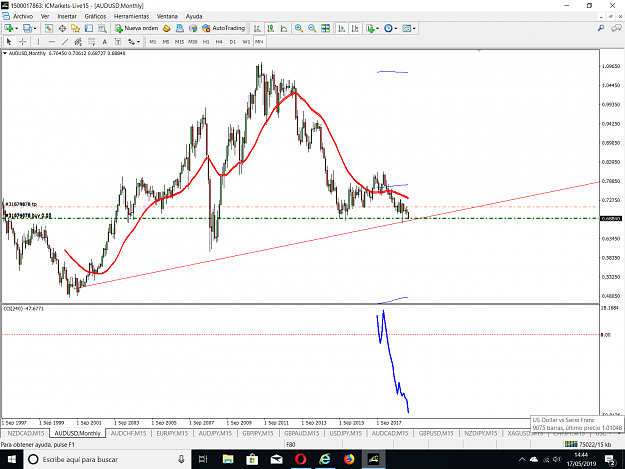The width and height of the screenshot is (625, 469).
Task: Zoom in on the chart
Action: (299, 28)
